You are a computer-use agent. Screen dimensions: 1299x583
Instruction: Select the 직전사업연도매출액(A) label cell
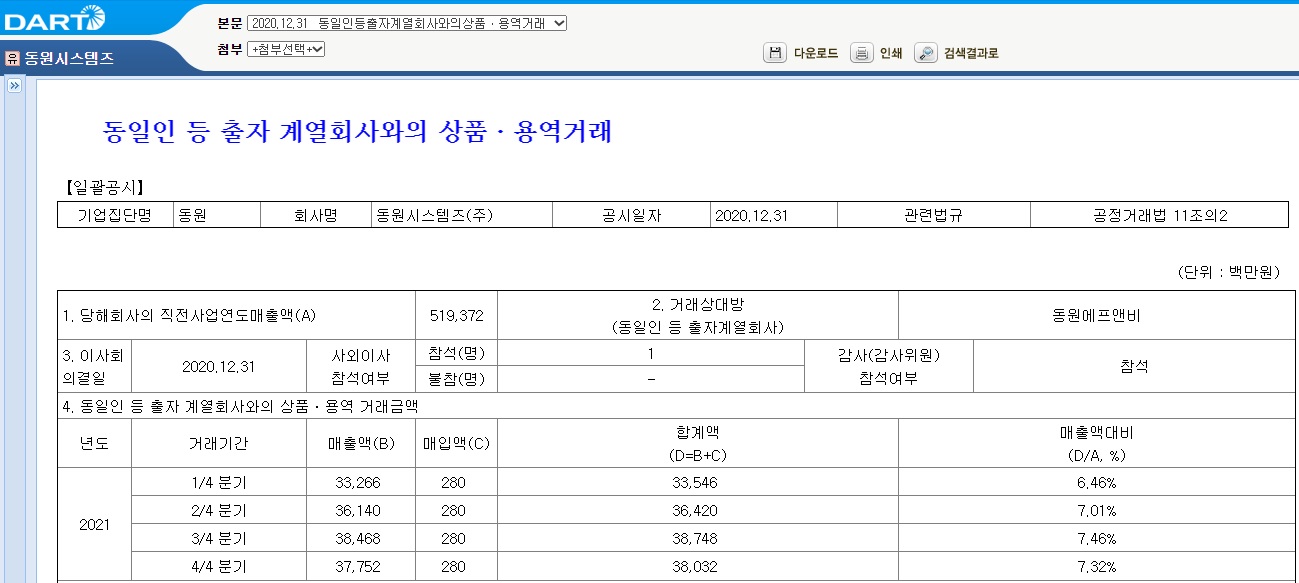[x=236, y=315]
